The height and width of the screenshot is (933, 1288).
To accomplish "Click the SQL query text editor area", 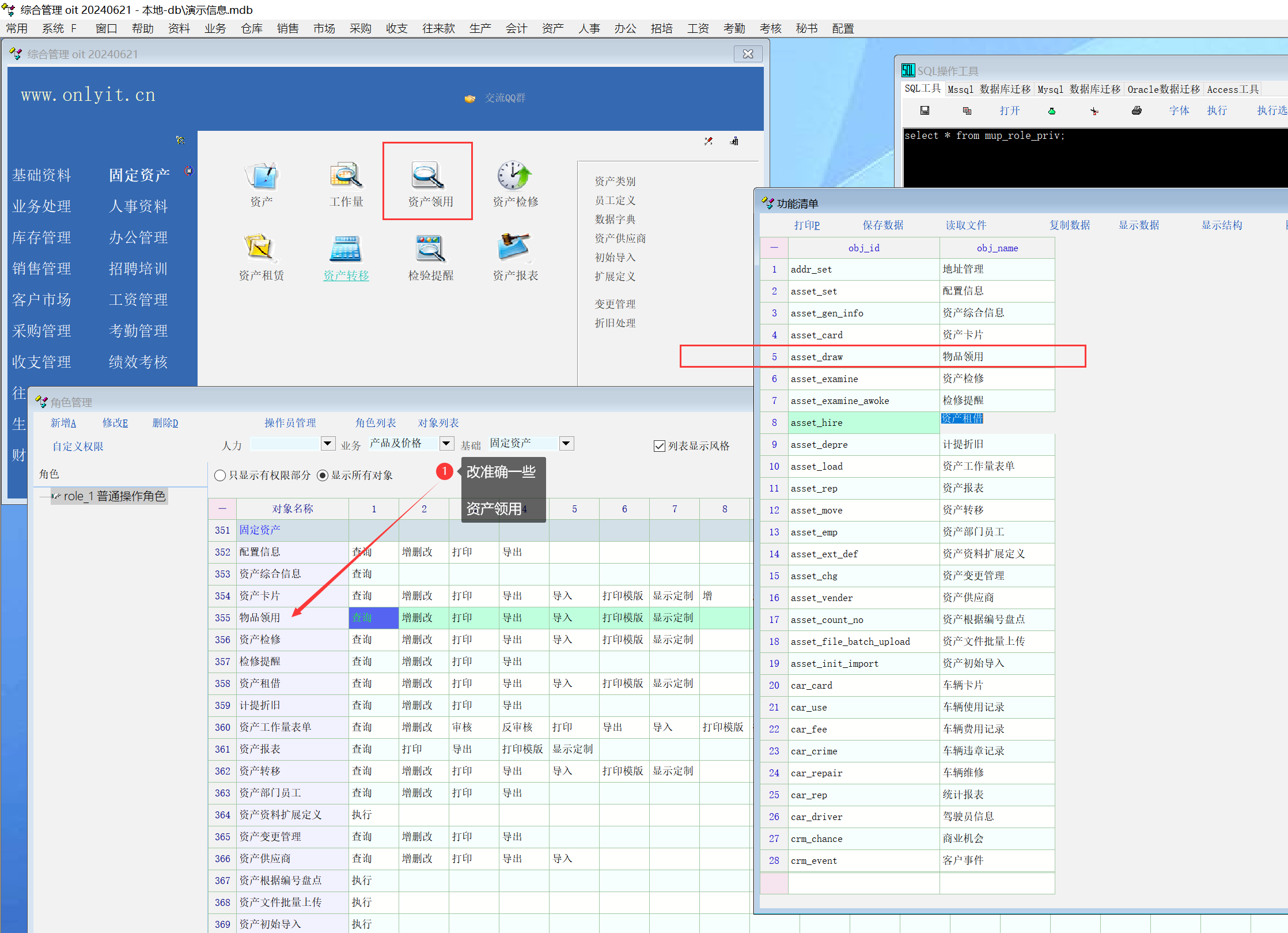I will (x=1094, y=158).
